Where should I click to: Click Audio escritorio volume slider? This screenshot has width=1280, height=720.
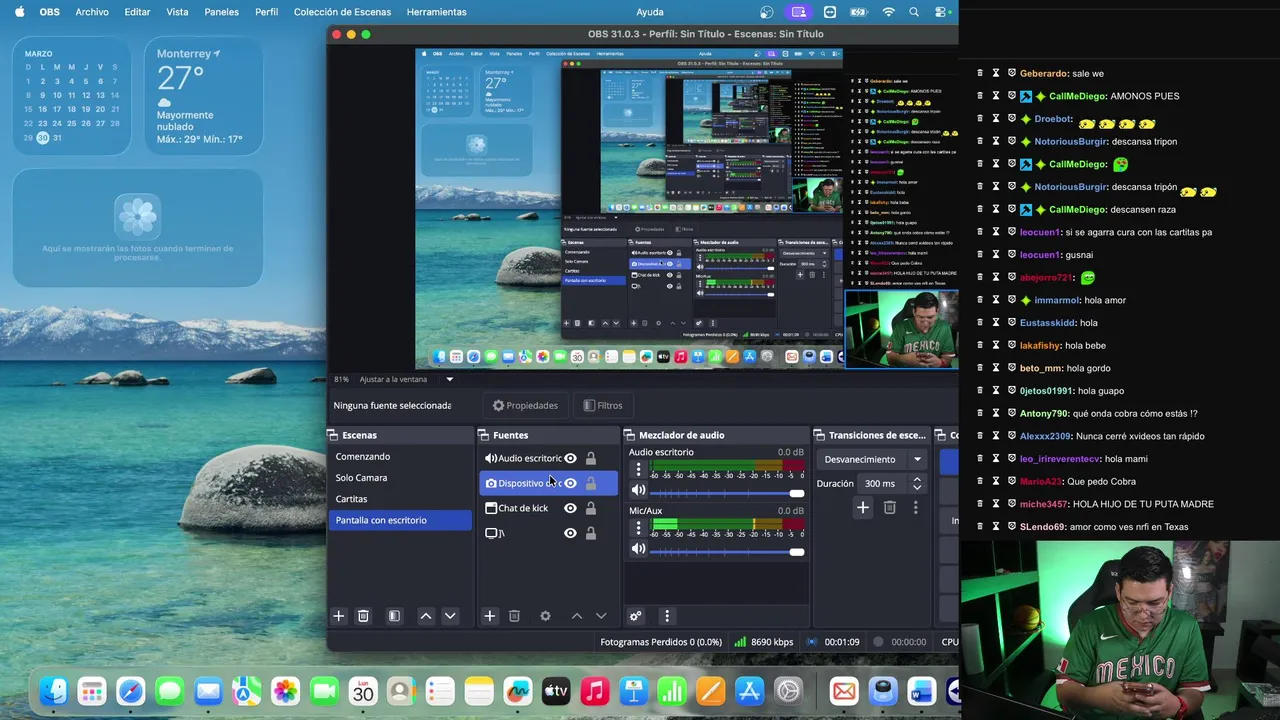point(727,492)
